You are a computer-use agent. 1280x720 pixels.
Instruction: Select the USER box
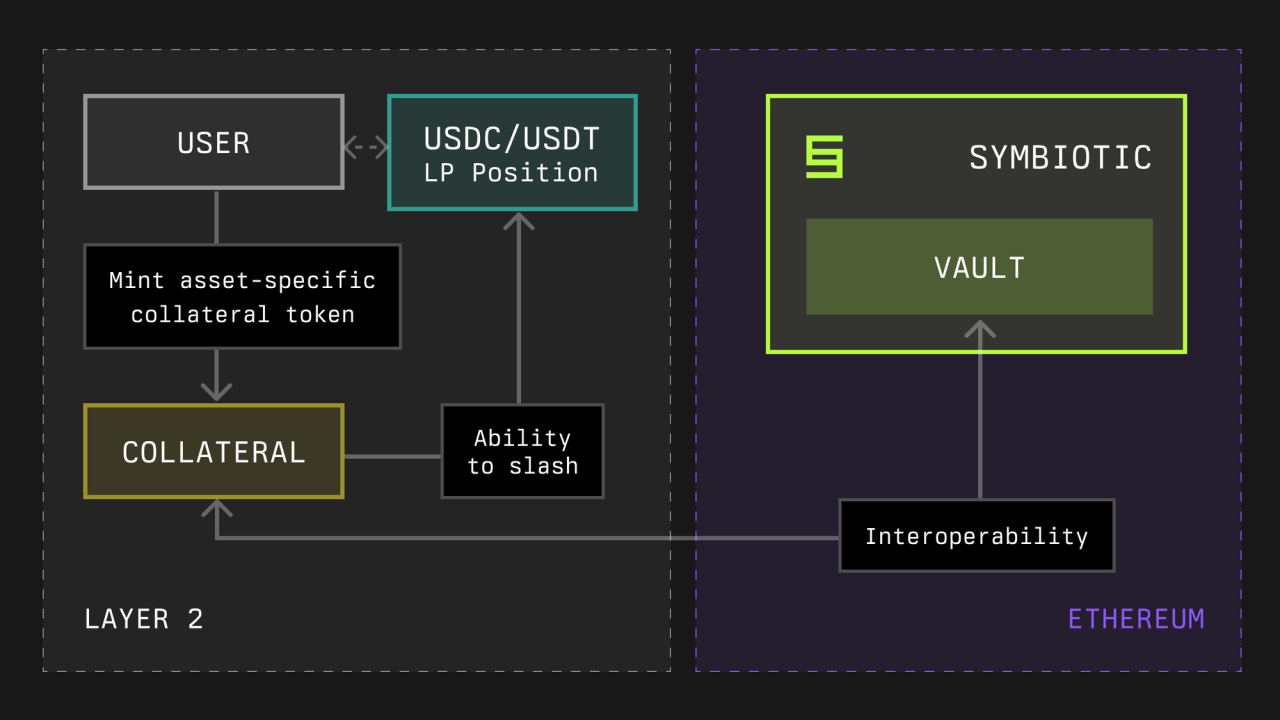point(214,142)
